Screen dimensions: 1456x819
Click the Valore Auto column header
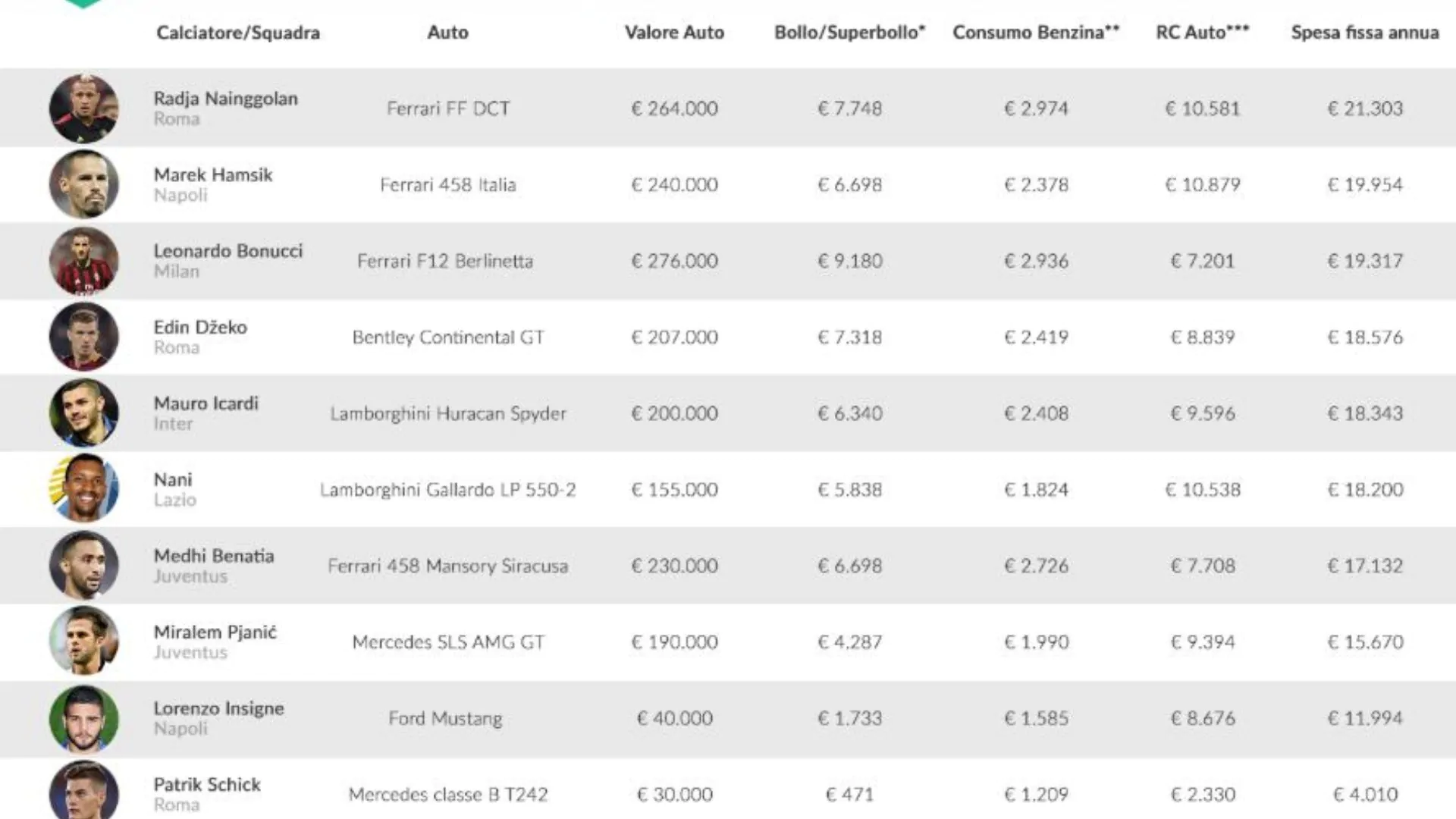tap(674, 33)
